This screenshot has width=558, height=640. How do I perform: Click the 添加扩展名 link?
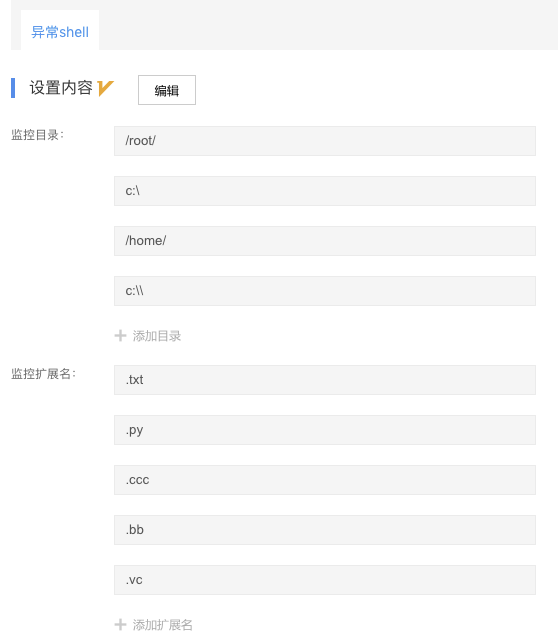[x=162, y=624]
